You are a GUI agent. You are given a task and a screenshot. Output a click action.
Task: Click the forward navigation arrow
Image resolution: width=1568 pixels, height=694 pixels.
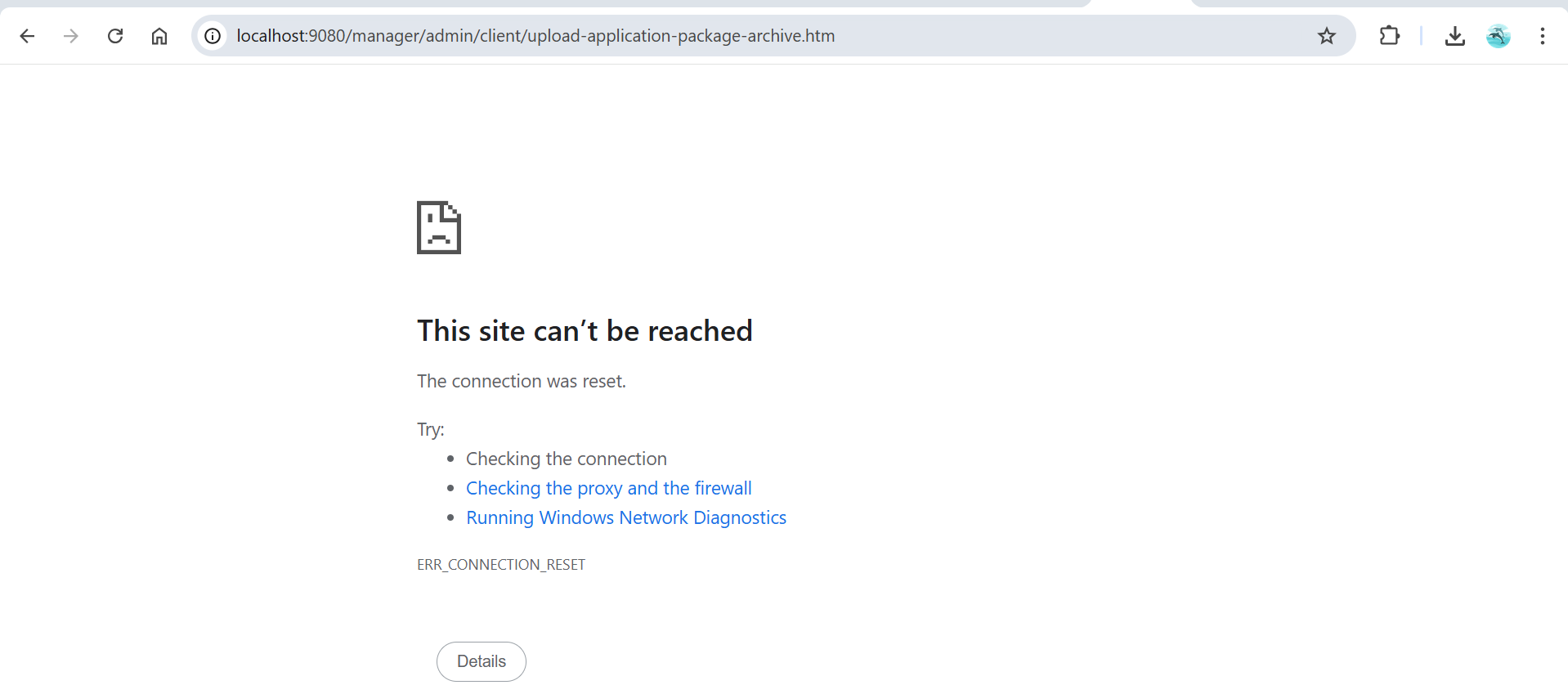(x=71, y=36)
